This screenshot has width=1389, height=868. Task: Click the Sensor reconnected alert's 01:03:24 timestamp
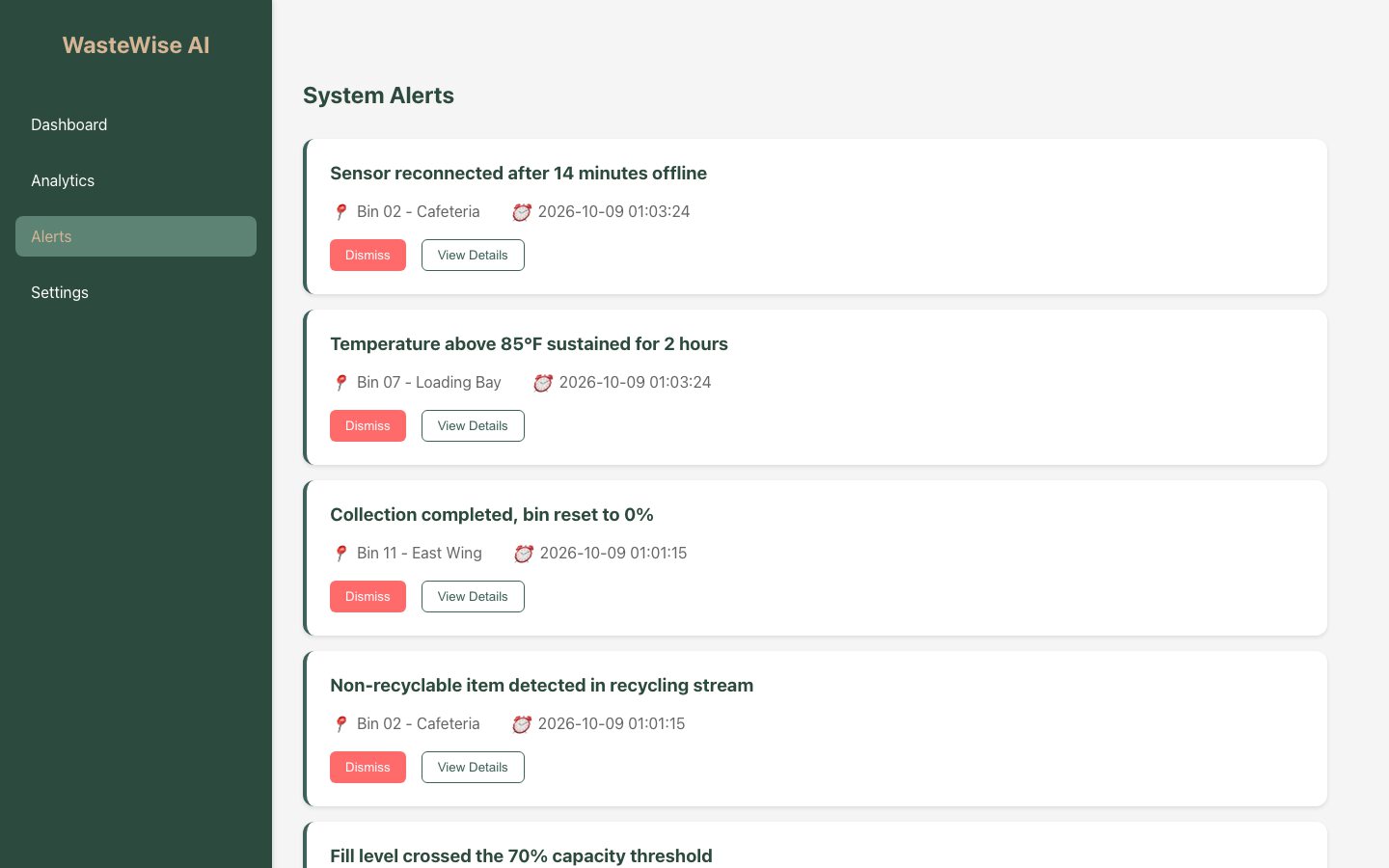pyautogui.click(x=613, y=212)
